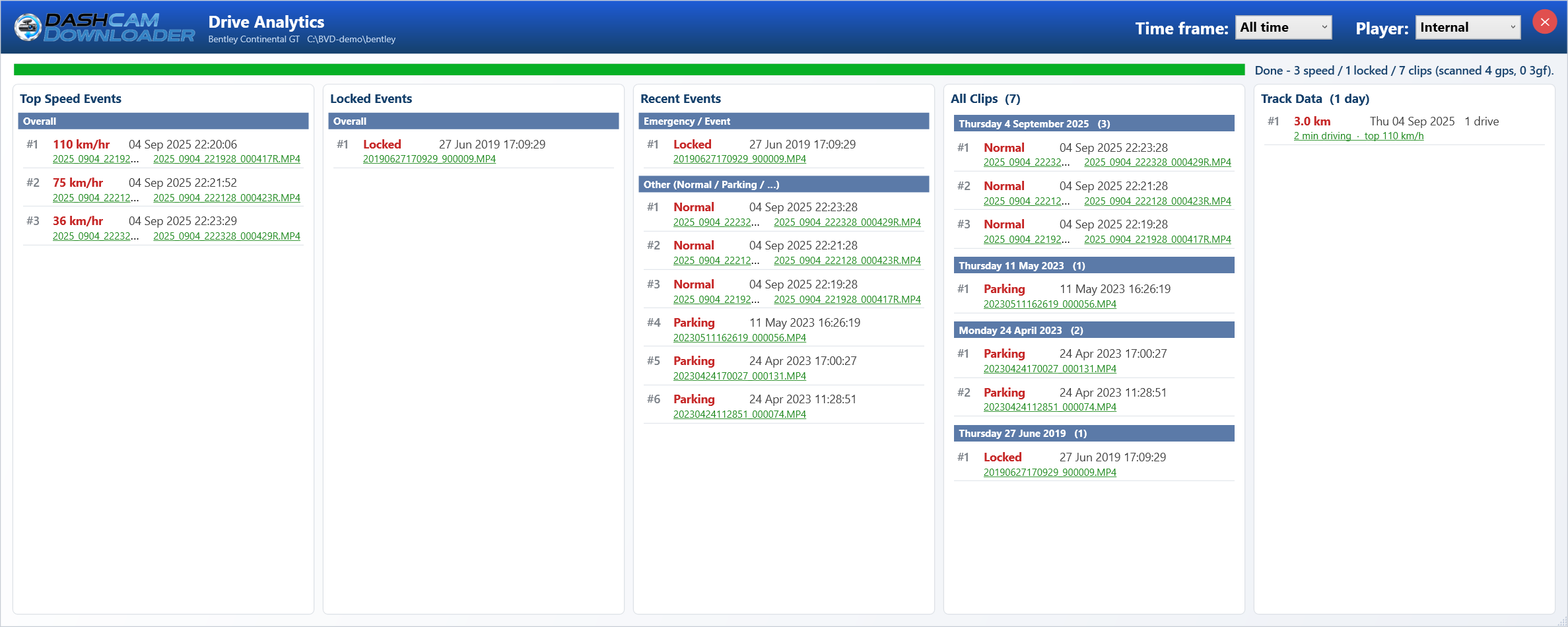The height and width of the screenshot is (627, 1568).
Task: Click the Locked label in Locked Events panel
Action: coord(382,144)
